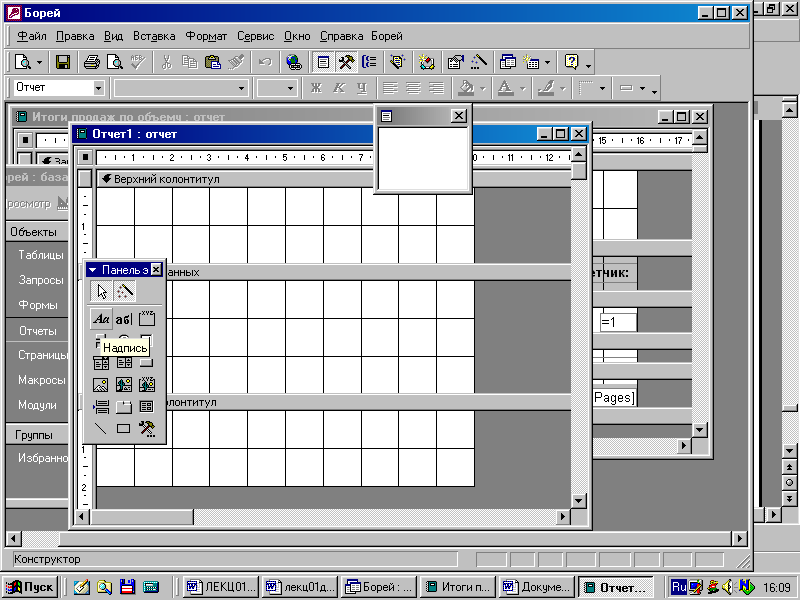This screenshot has height=600, width=800.
Task: Open the Сервис menu
Action: click(256, 36)
